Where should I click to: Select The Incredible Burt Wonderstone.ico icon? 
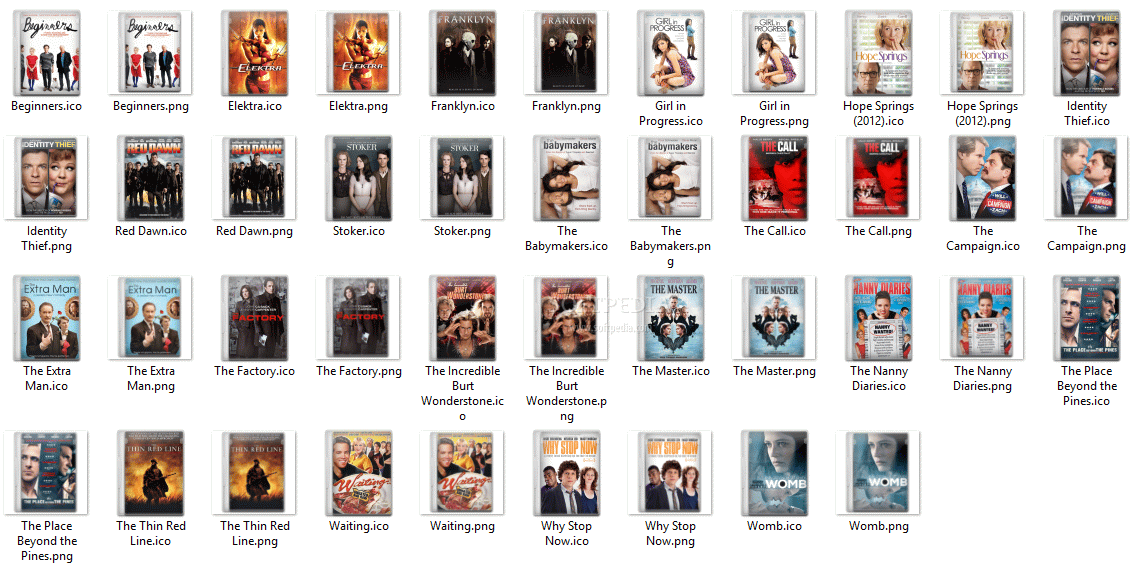(462, 318)
